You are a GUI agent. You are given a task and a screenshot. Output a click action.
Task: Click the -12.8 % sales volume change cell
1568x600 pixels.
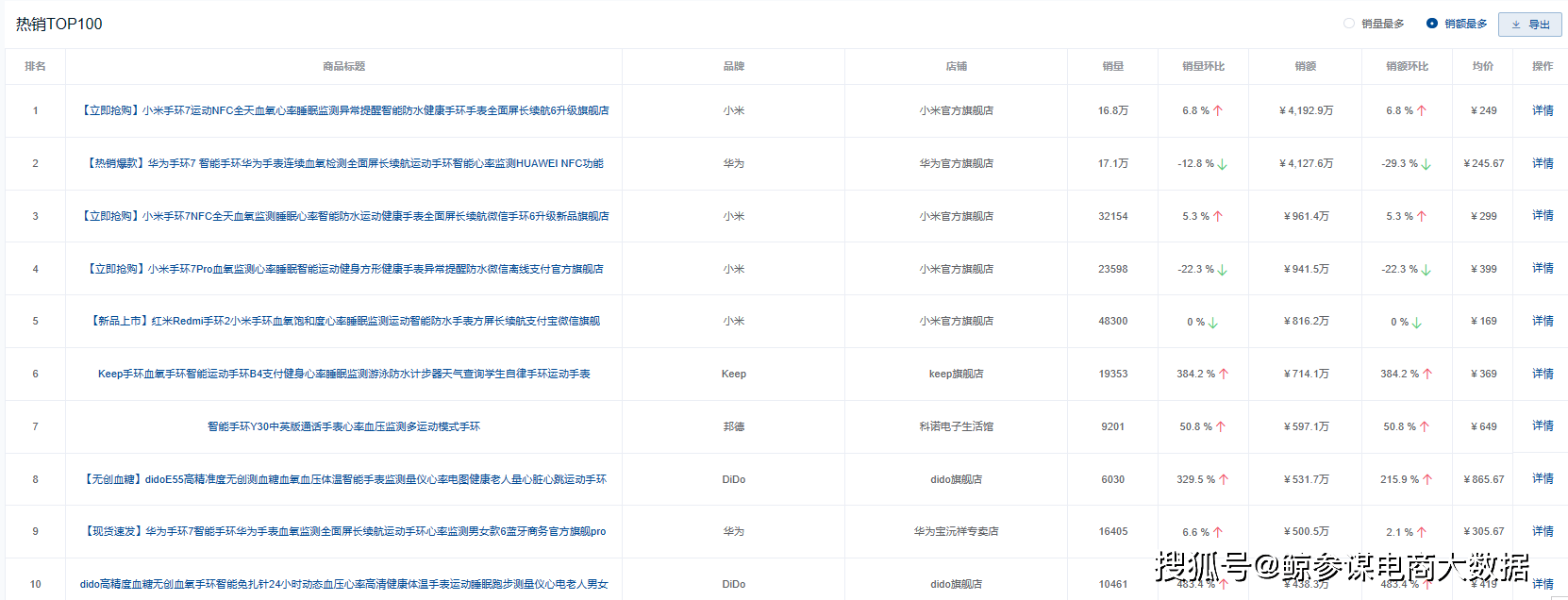point(1203,163)
